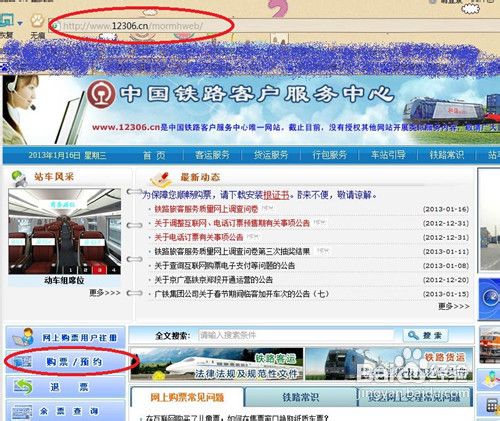Switch to the 铁路常识 tab below the banners
500x421 pixels.
pos(301,397)
